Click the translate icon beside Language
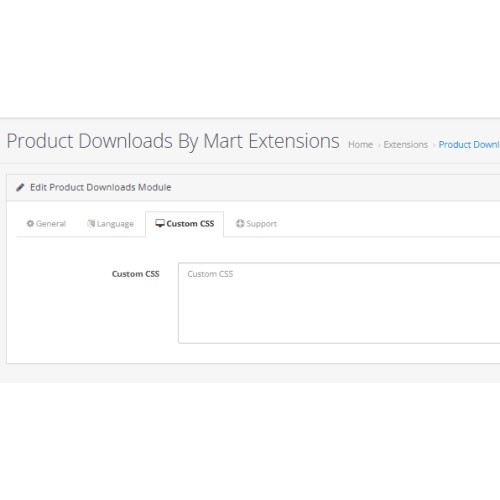500x500 pixels. tap(91, 223)
